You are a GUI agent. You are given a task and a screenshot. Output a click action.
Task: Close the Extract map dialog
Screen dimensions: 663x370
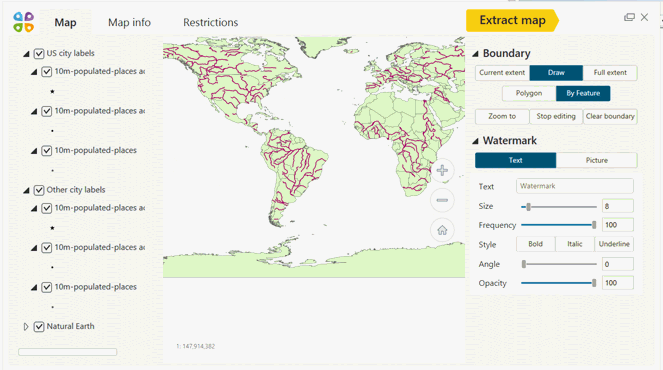[x=644, y=17]
